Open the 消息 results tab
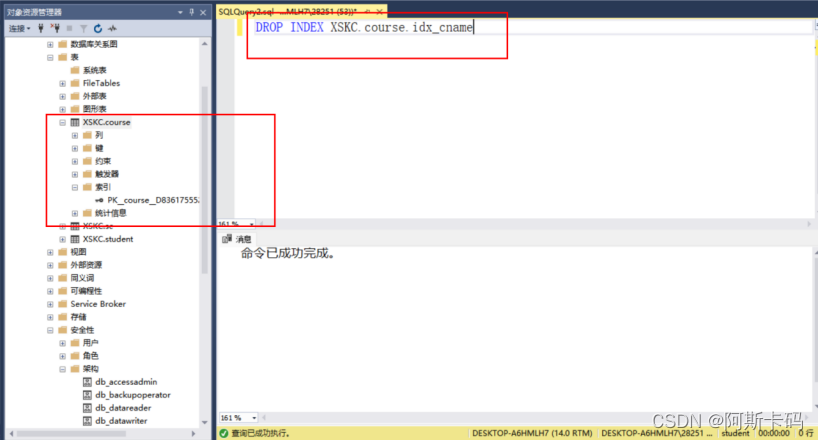Image resolution: width=818 pixels, height=440 pixels. coord(237,239)
